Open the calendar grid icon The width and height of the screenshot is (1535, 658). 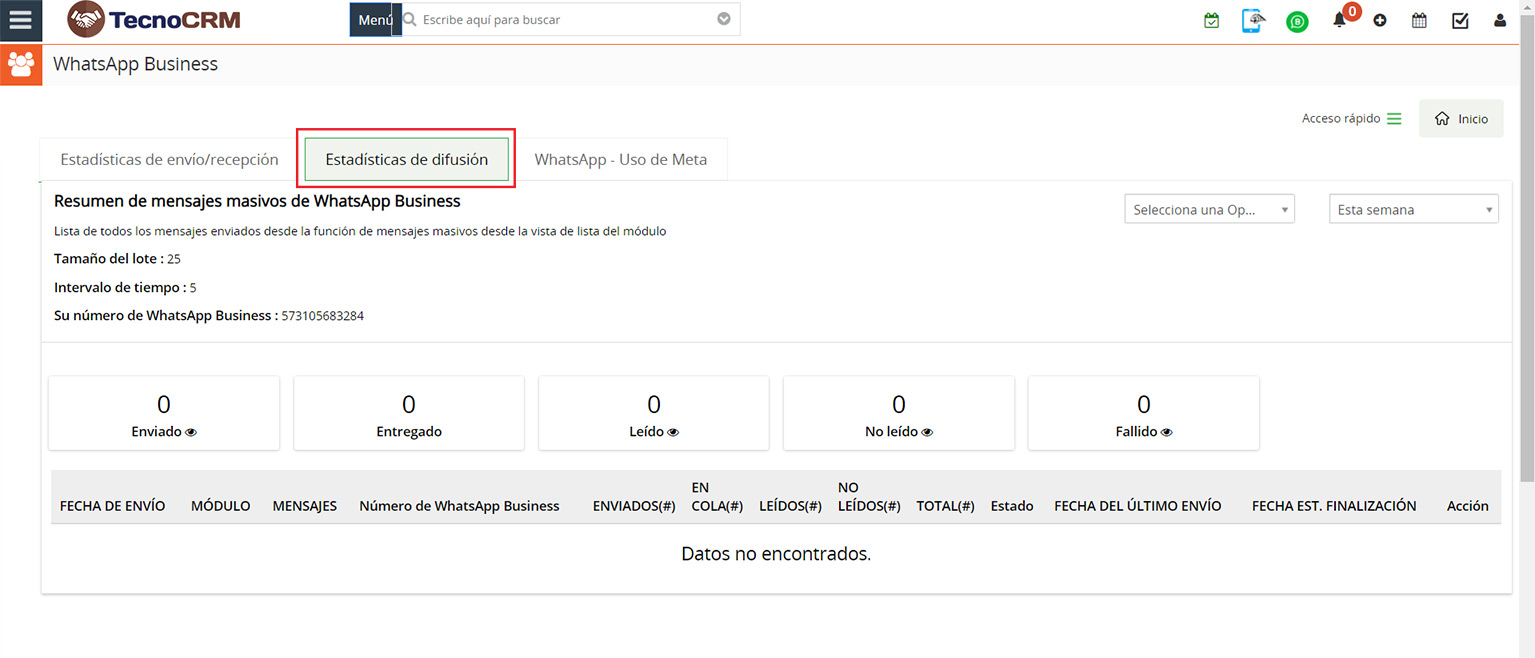tap(1419, 20)
